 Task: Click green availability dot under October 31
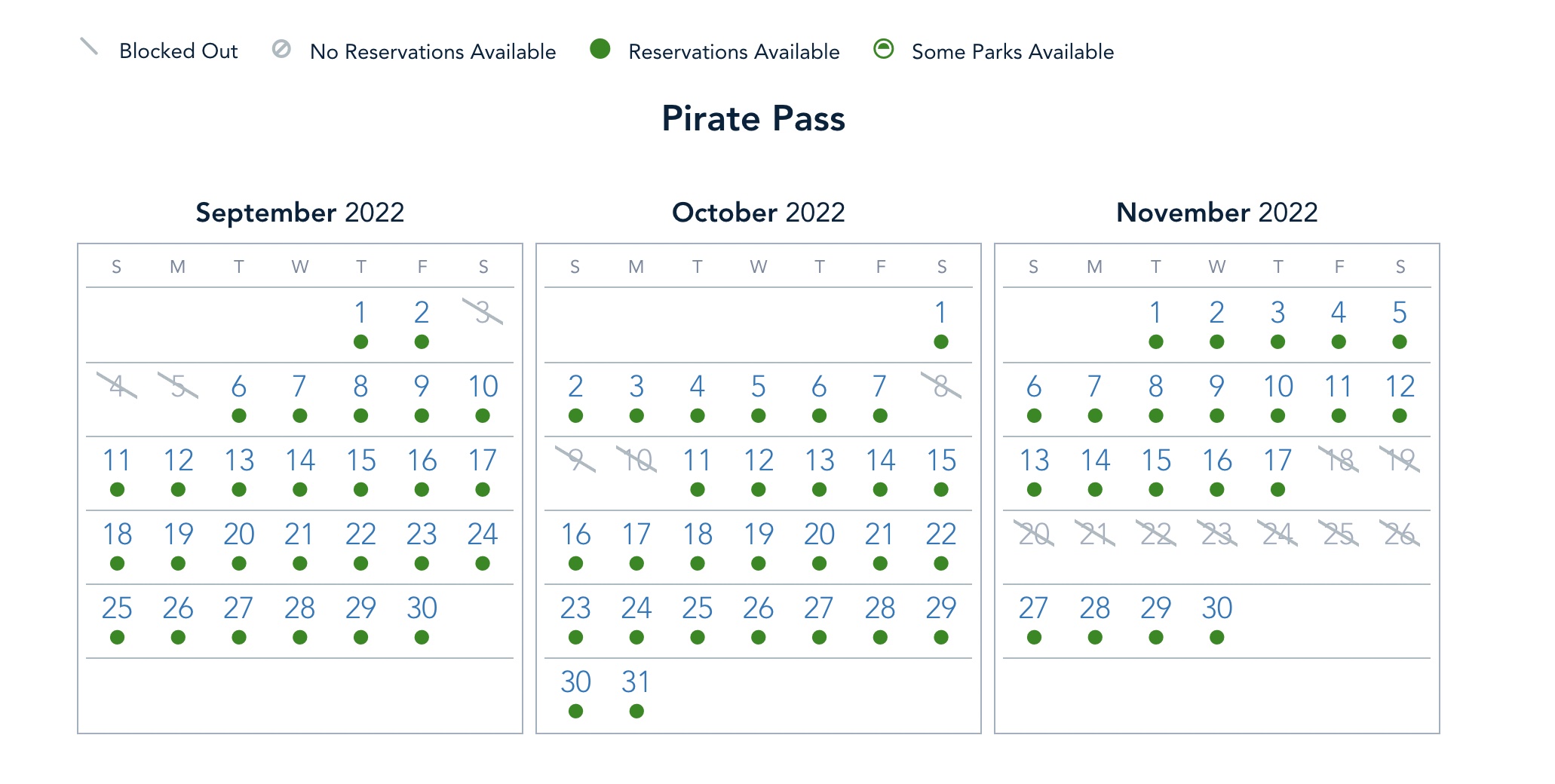[636, 711]
